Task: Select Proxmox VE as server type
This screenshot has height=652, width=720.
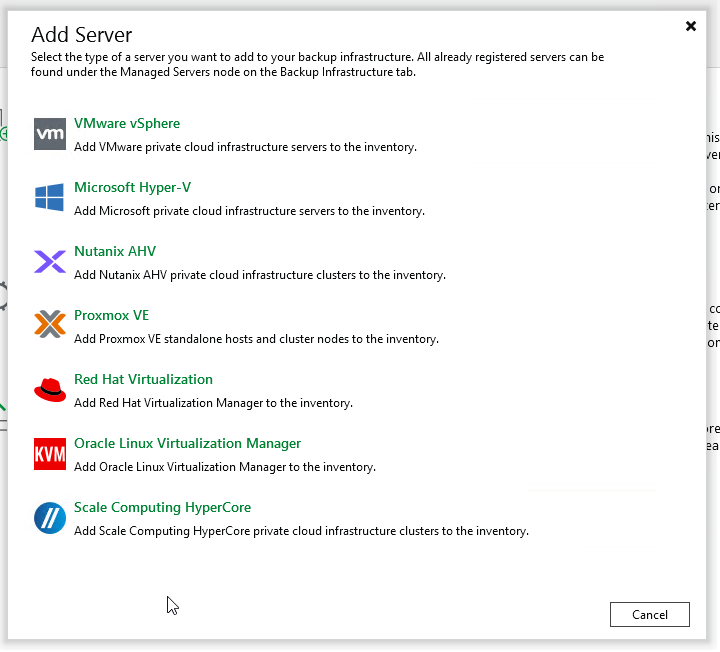Action: 111,316
